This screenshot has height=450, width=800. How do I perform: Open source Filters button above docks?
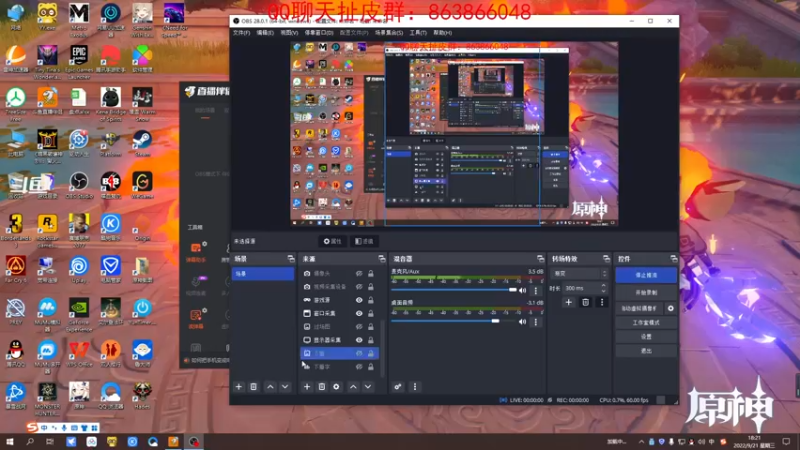[x=364, y=241]
